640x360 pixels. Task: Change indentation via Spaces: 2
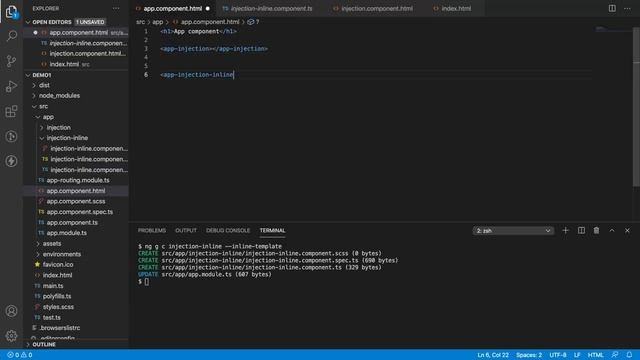pyautogui.click(x=529, y=355)
